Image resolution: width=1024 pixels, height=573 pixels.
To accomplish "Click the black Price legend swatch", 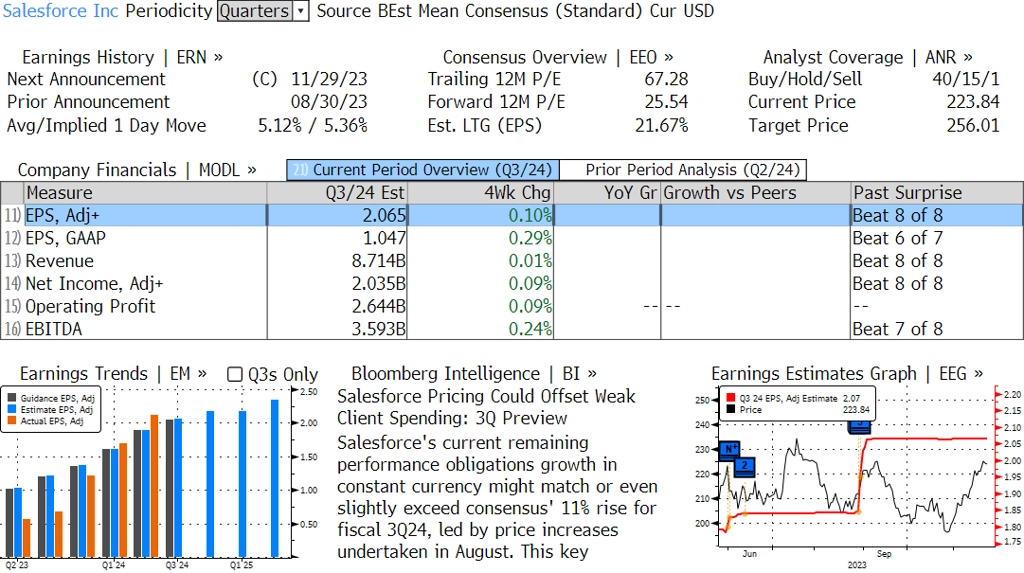I will [x=730, y=410].
